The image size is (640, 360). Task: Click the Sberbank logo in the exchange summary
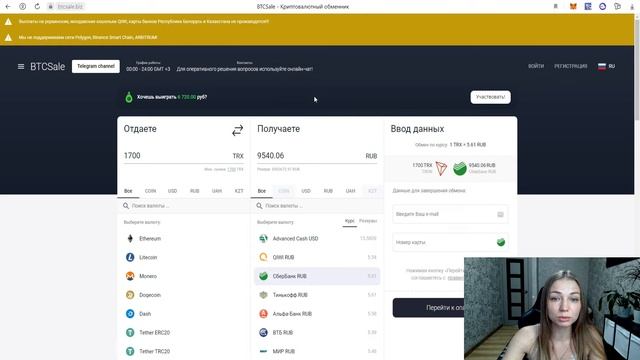click(x=460, y=168)
